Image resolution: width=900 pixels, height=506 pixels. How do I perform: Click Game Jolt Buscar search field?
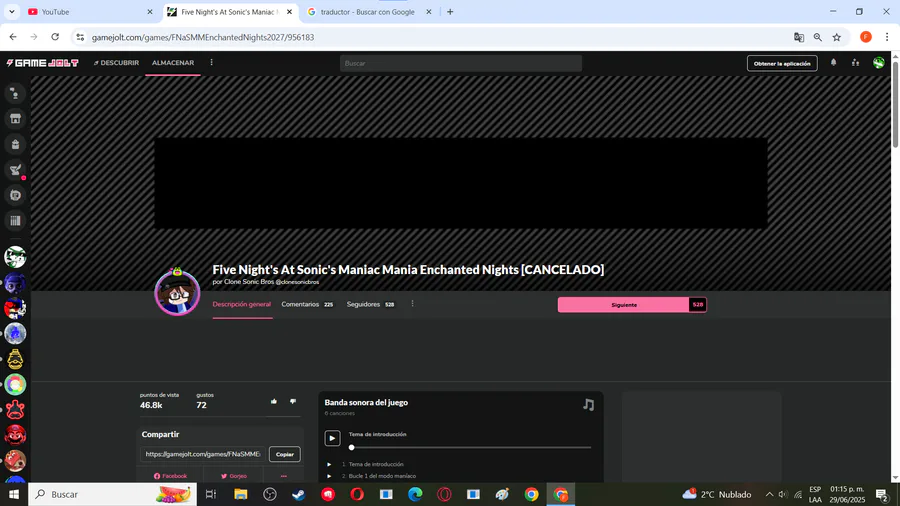[460, 63]
